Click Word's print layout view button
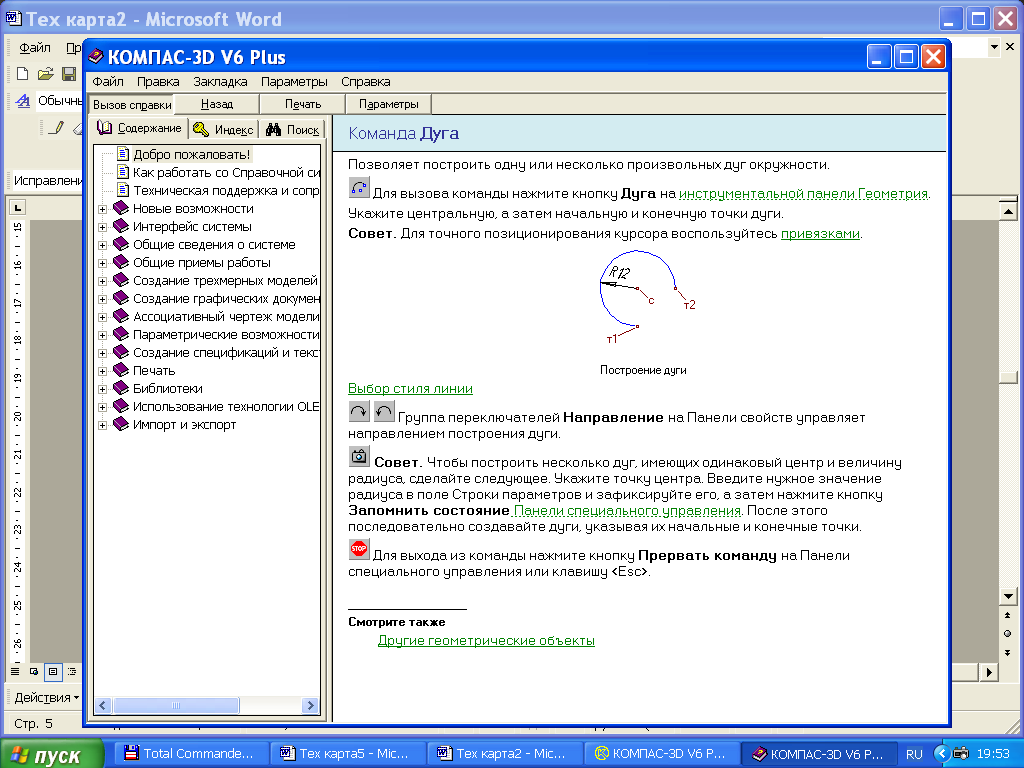1024x768 pixels. click(x=53, y=671)
